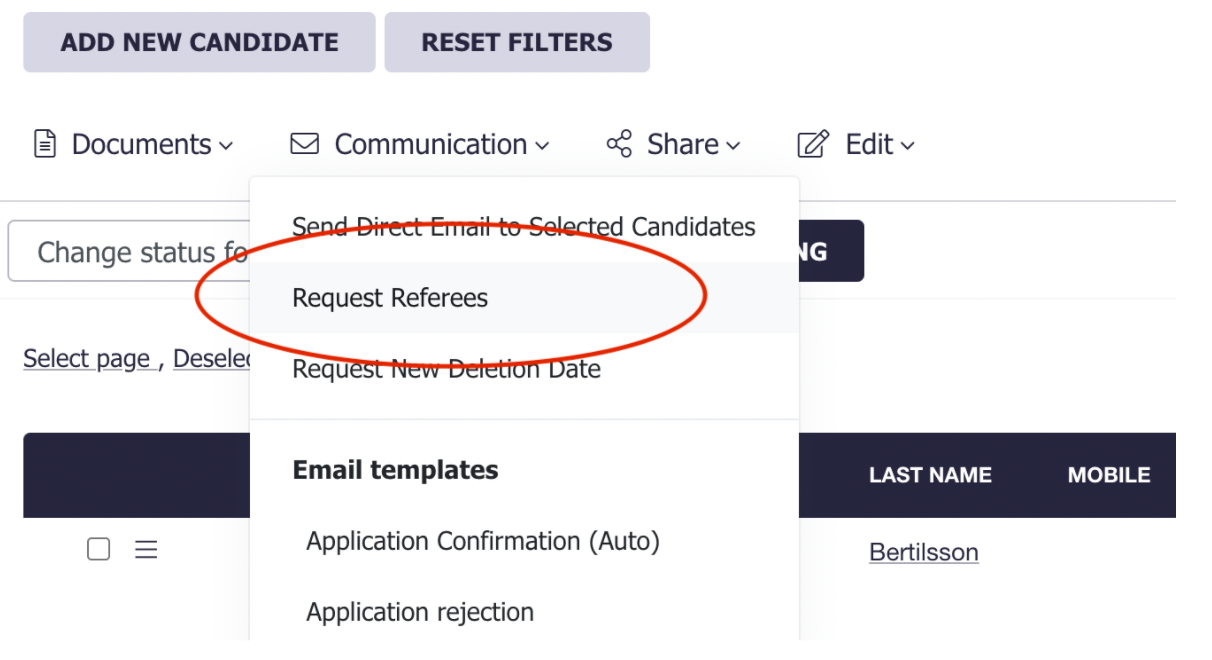Click the Select page link

point(87,358)
